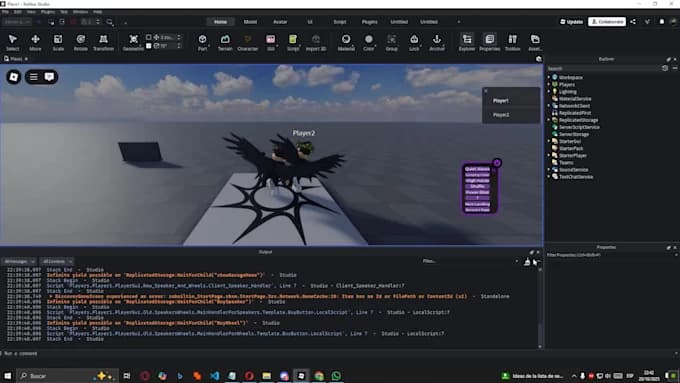The image size is (680, 383).
Task: Click the Windows Start button
Action: pyautogui.click(x=8, y=376)
